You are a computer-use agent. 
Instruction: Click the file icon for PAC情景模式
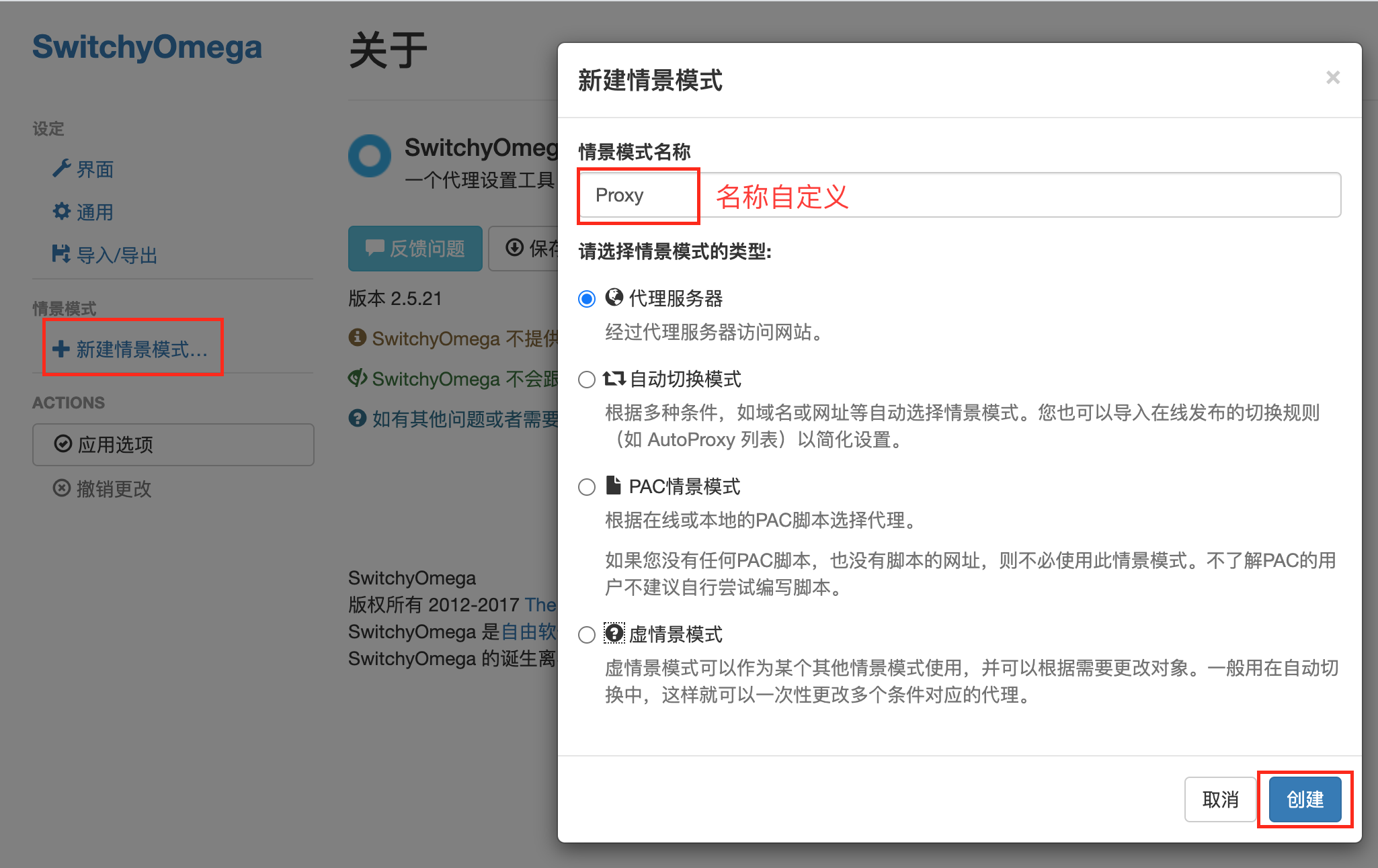coord(613,484)
